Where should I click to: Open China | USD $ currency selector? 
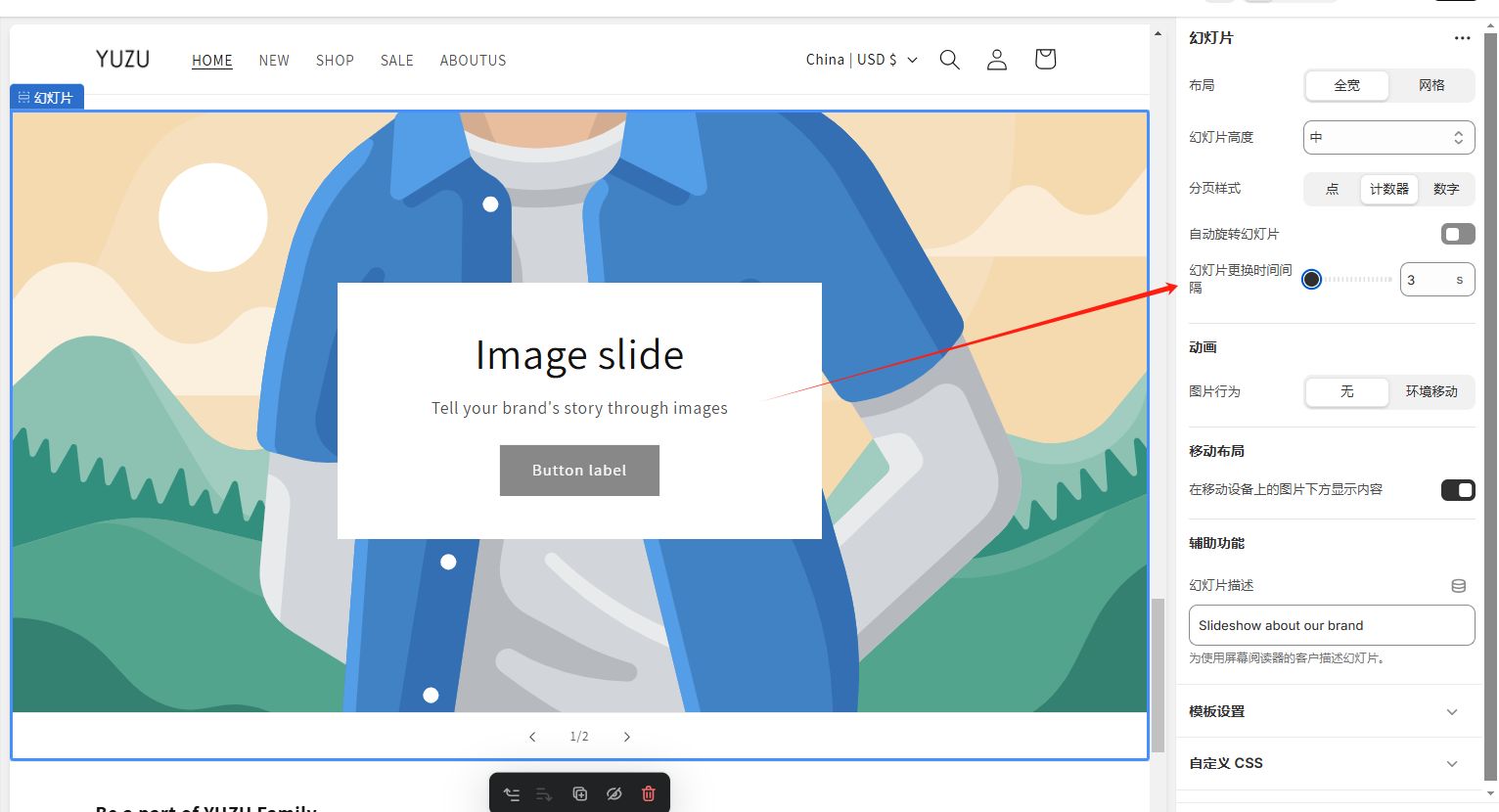pyautogui.click(x=861, y=60)
